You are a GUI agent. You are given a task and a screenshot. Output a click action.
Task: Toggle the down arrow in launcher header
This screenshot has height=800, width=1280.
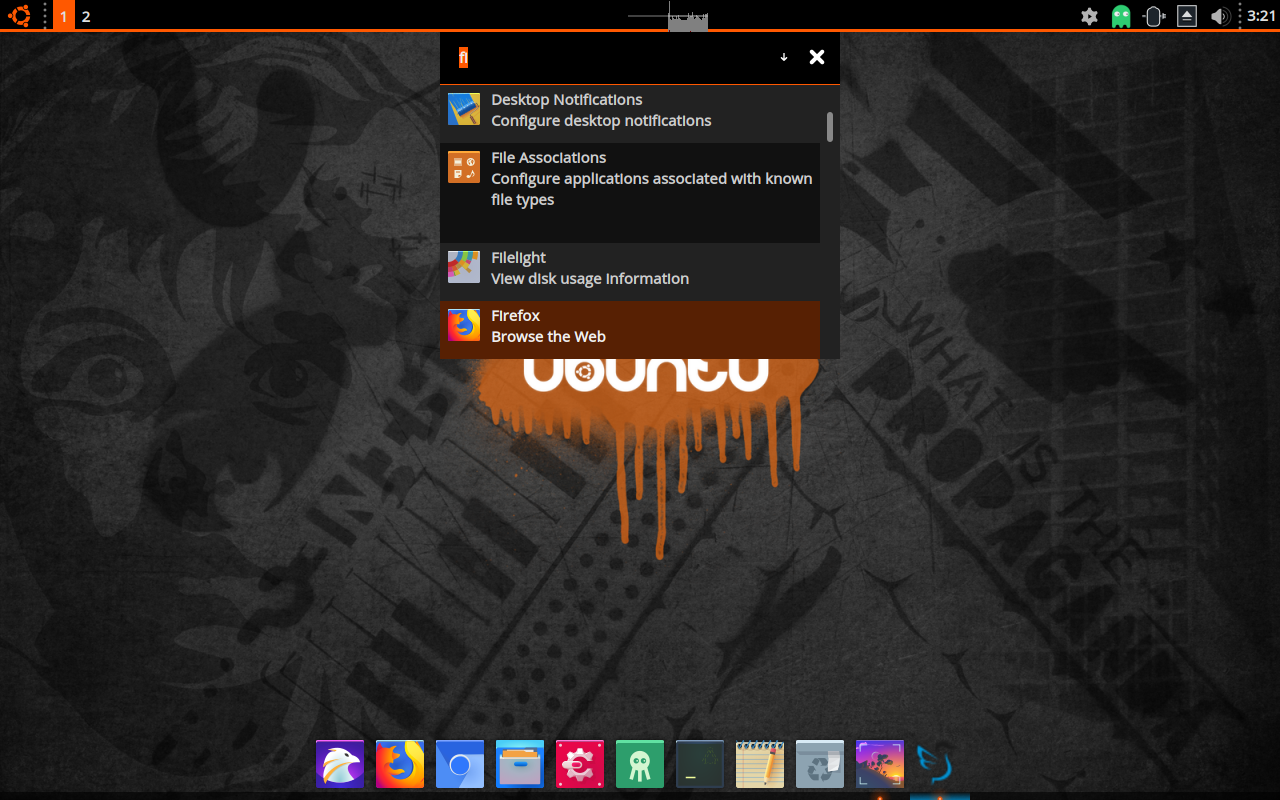784,57
